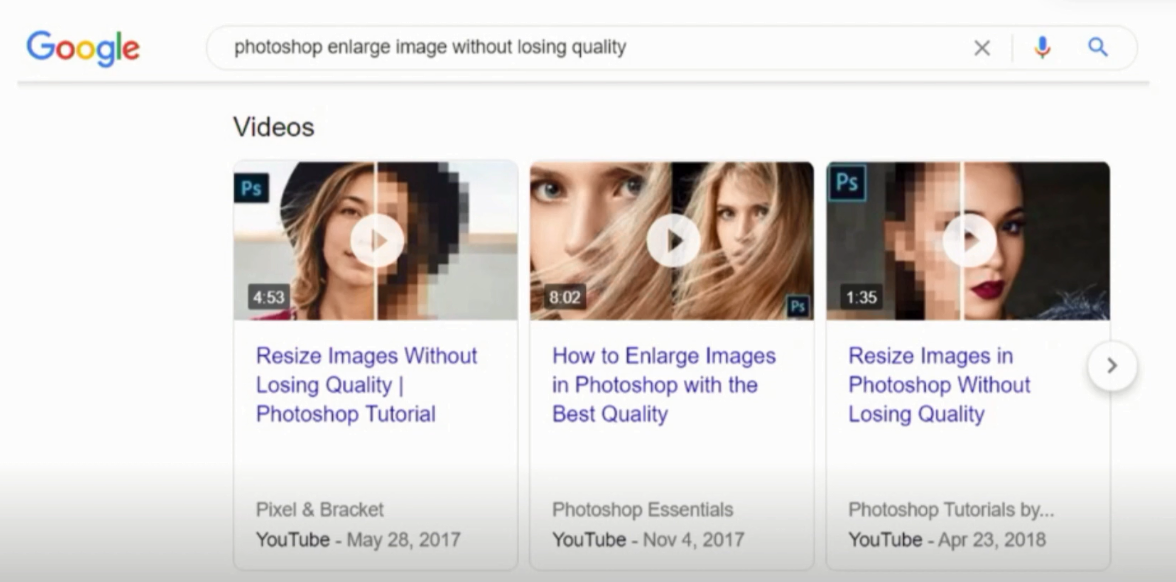The width and height of the screenshot is (1176, 582).
Task: Click the 'Videos' section heading
Action: coord(274,127)
